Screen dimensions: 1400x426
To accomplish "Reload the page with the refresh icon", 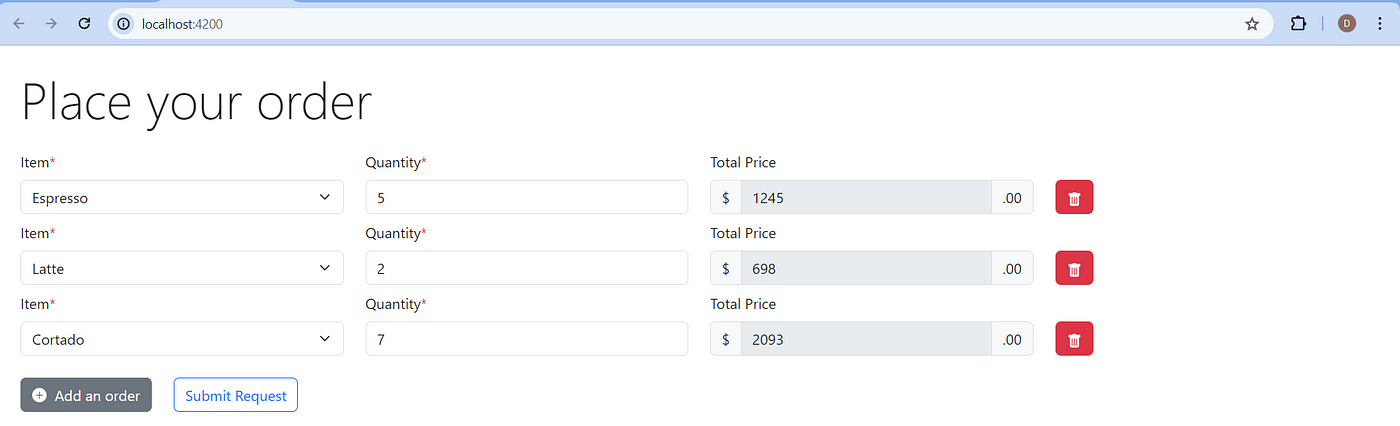I will point(85,23).
